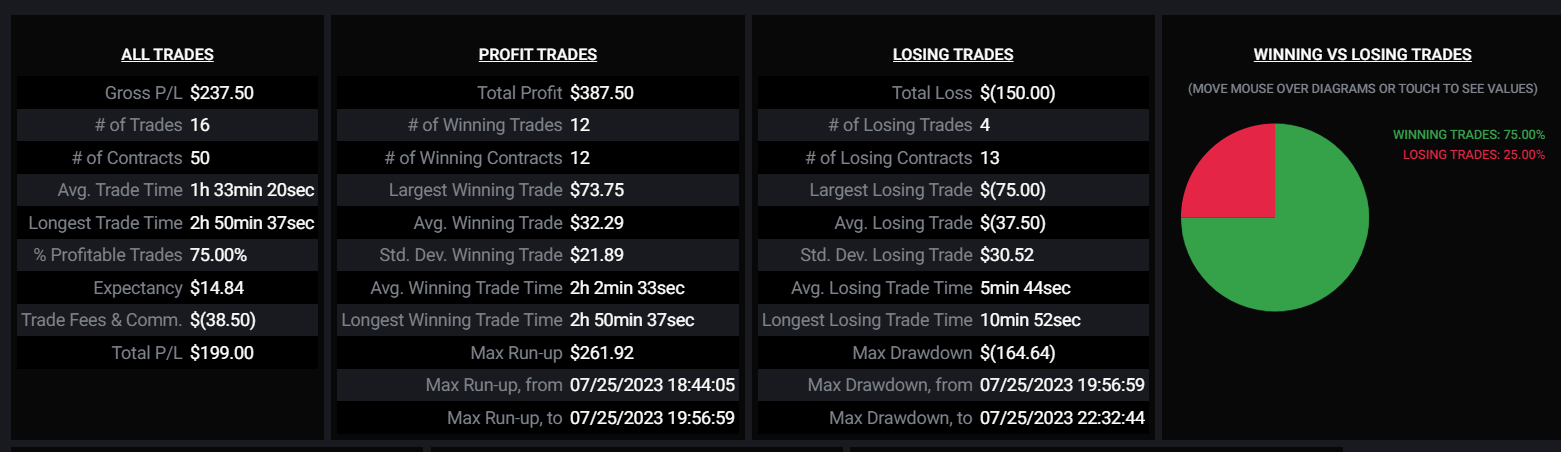Select the PROFIT TRADES heading

(538, 55)
